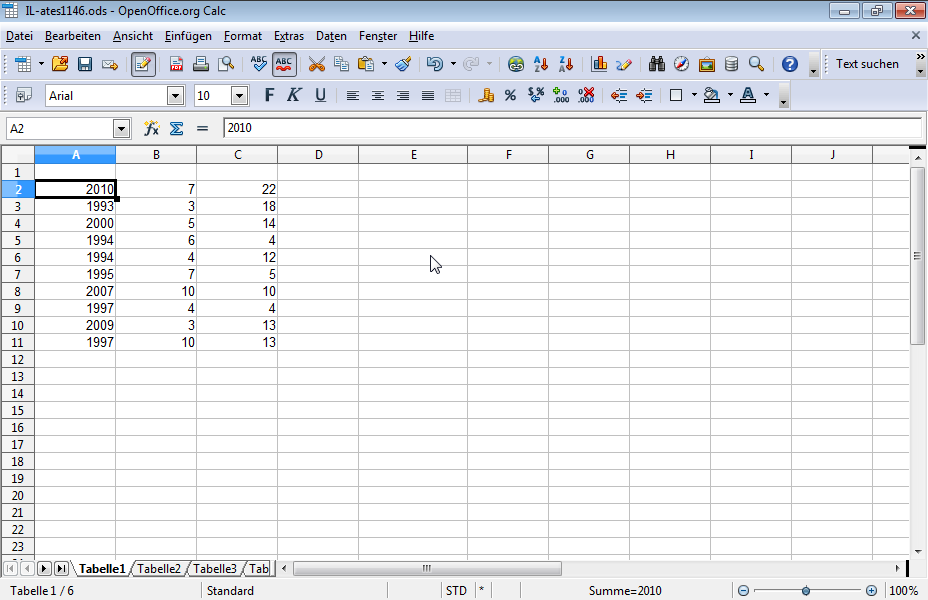Screen dimensions: 928x600
Task: Expand the Name Box A2 dropdown
Action: point(121,128)
